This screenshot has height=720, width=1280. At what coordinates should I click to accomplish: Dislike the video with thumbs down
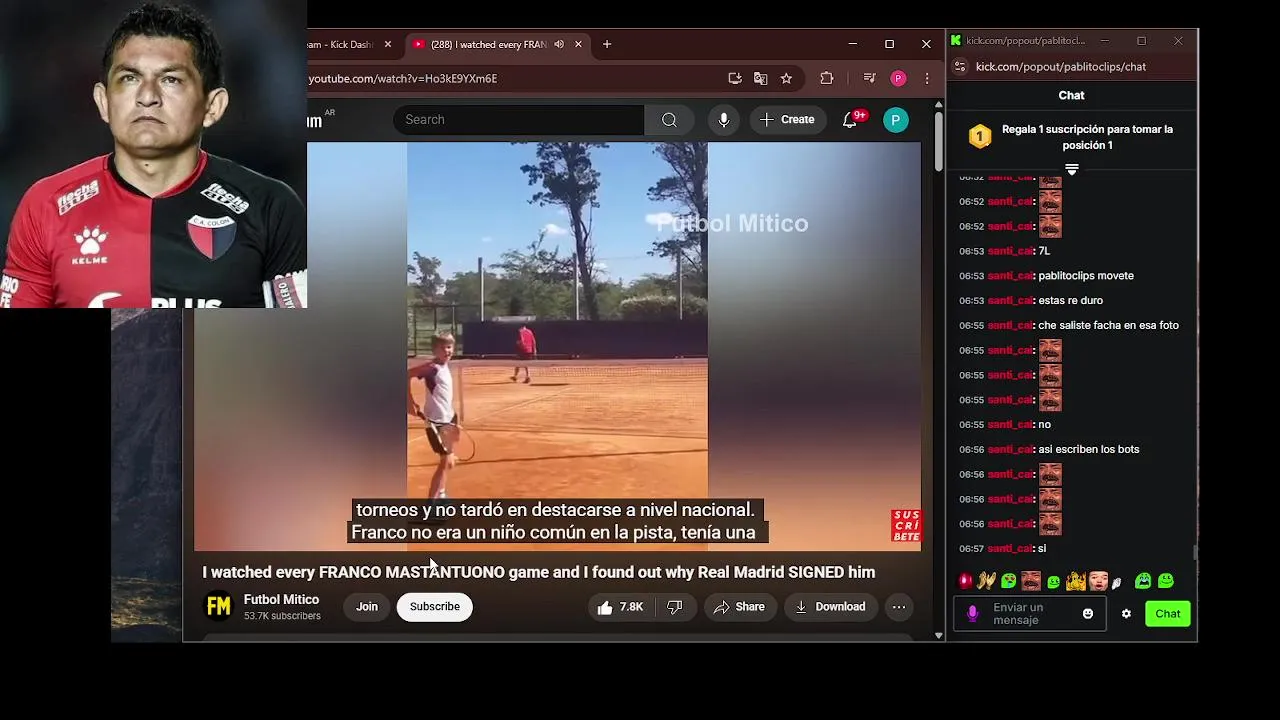[675, 607]
